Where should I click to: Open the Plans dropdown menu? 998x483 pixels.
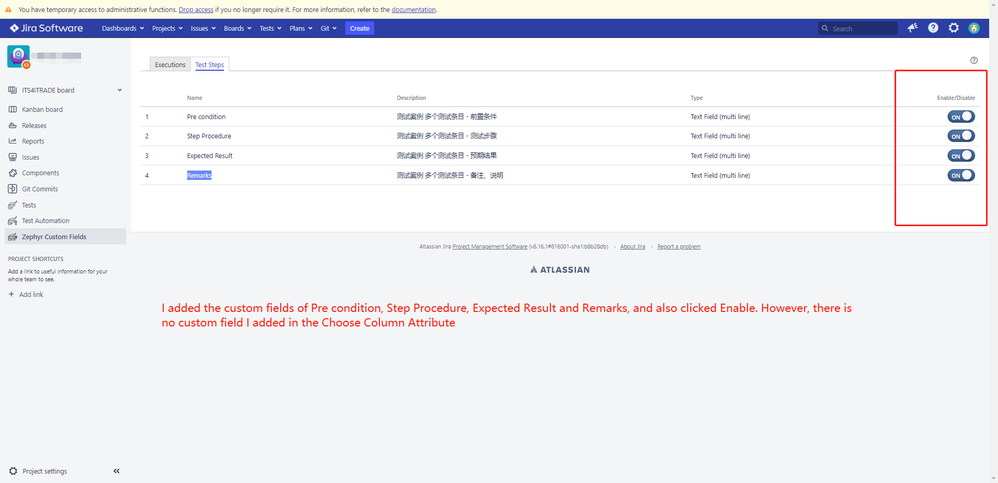[302, 29]
